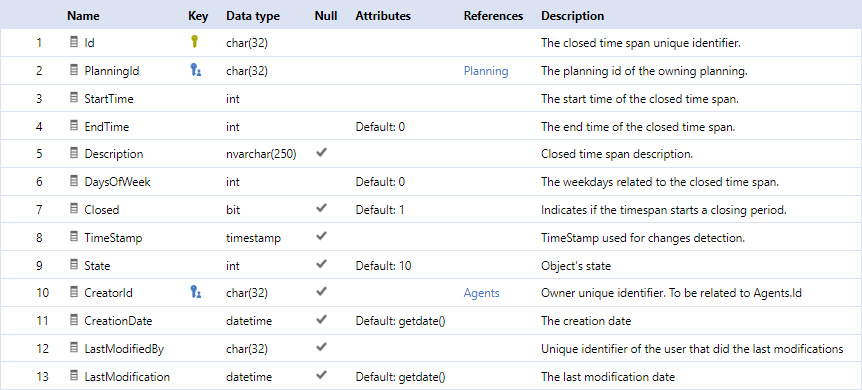Select the EndTime column name
The image size is (862, 390).
(x=107, y=127)
